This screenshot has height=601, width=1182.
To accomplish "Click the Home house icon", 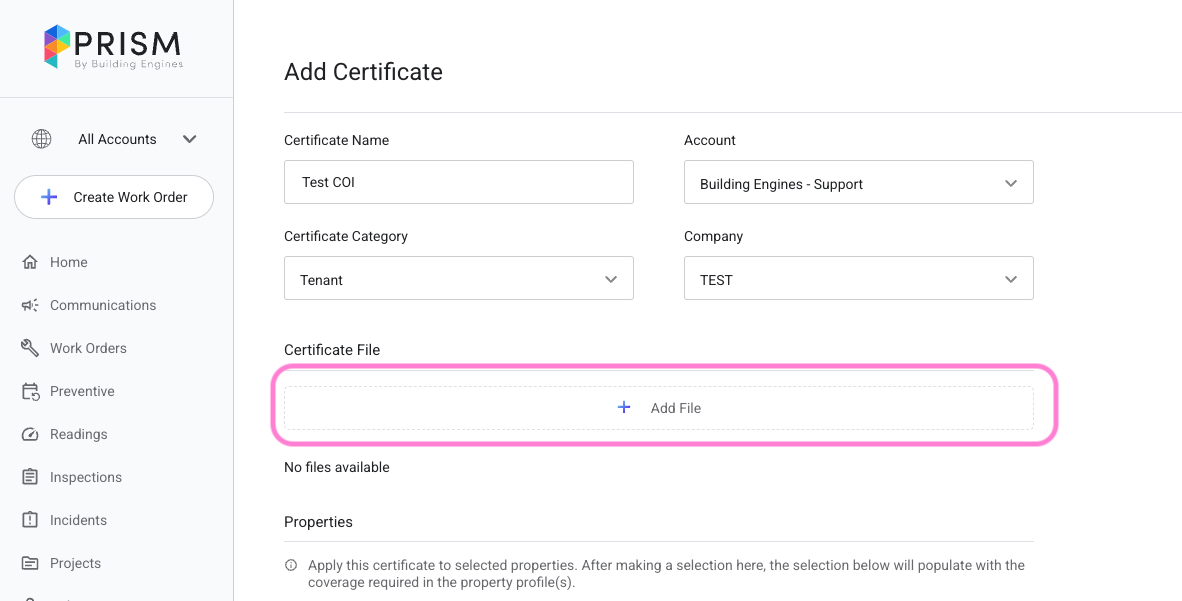I will point(30,262).
